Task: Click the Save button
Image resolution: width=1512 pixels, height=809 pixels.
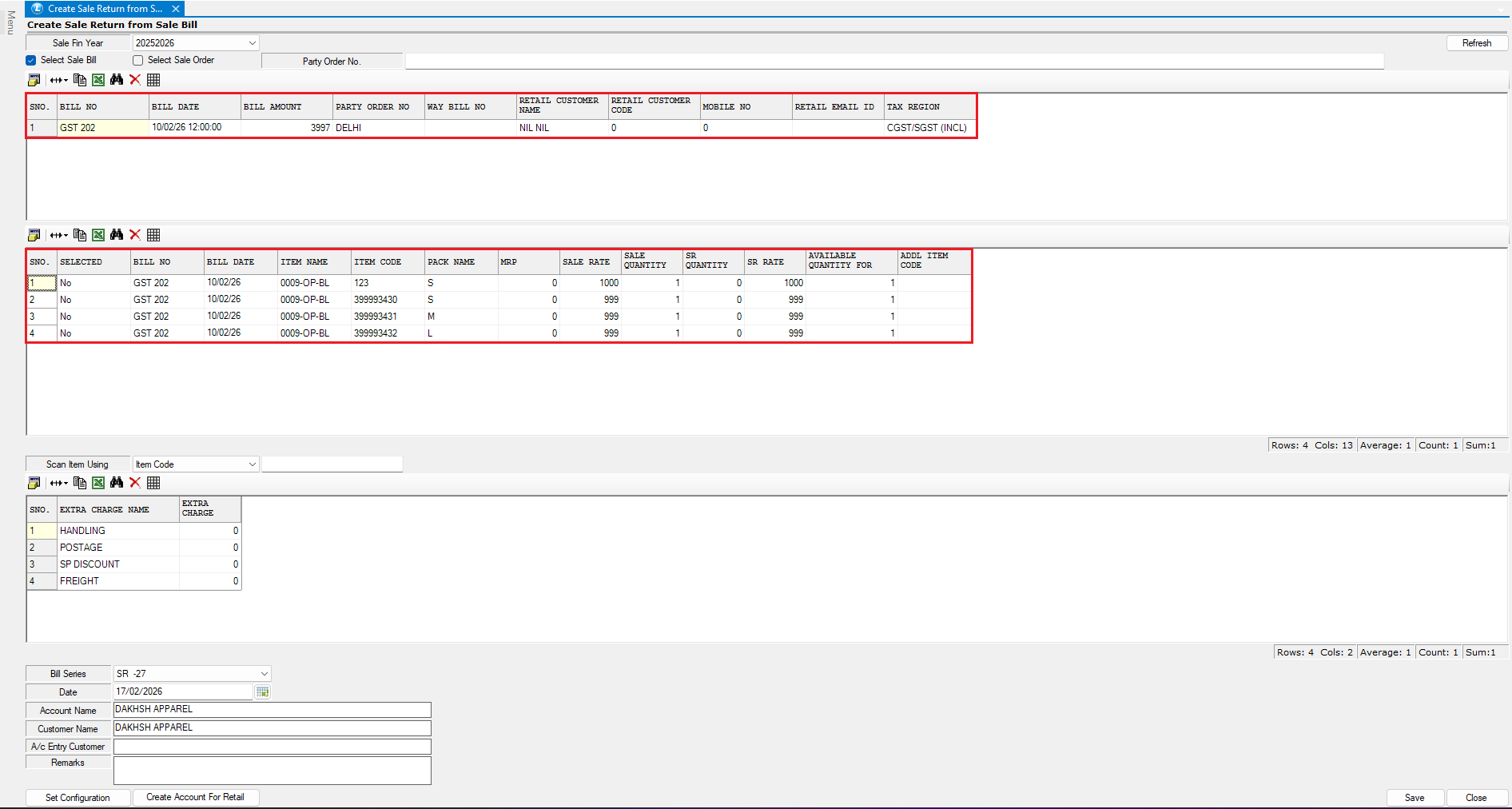Action: pos(1415,798)
